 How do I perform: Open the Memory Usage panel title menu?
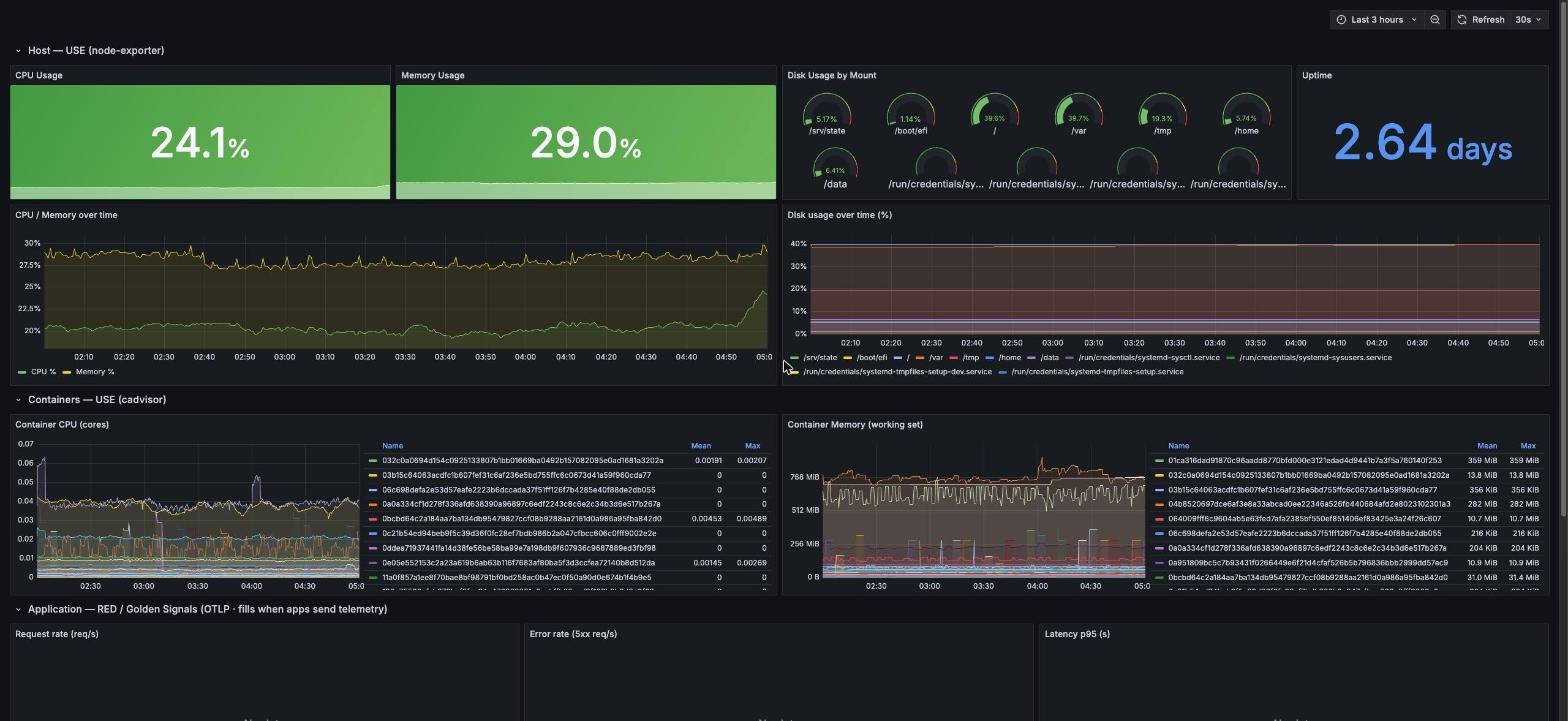pyautogui.click(x=432, y=75)
